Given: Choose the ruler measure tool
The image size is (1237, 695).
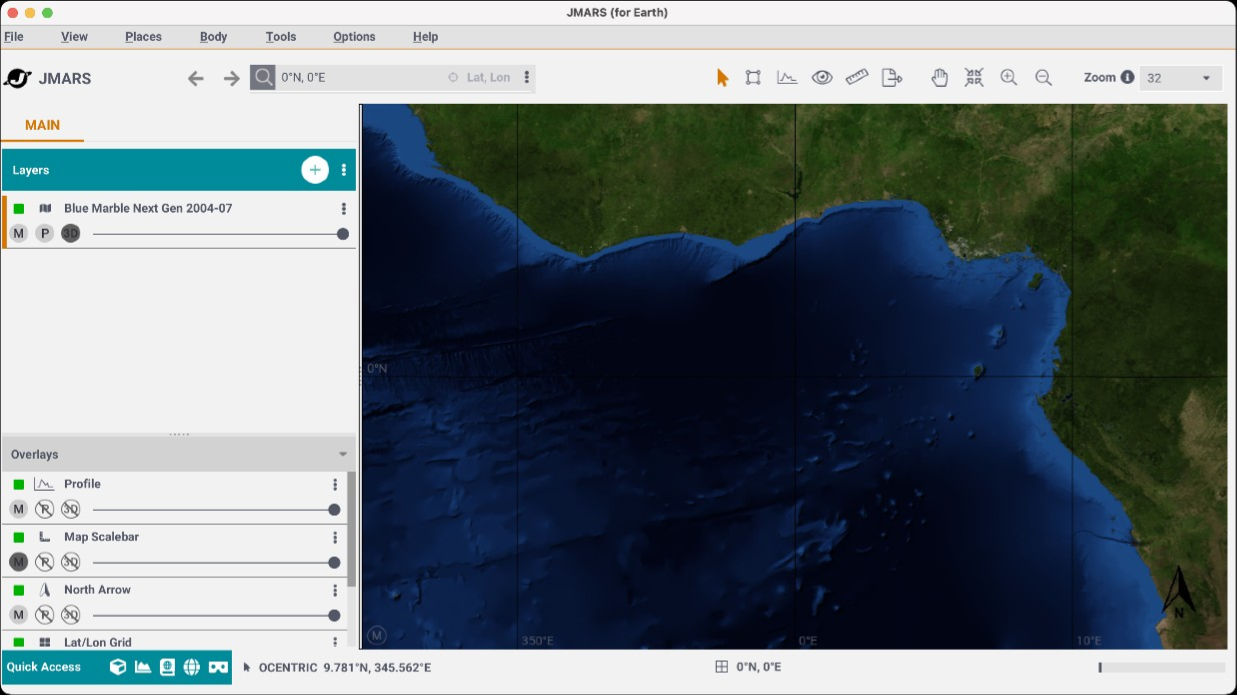Looking at the screenshot, I should click(856, 77).
